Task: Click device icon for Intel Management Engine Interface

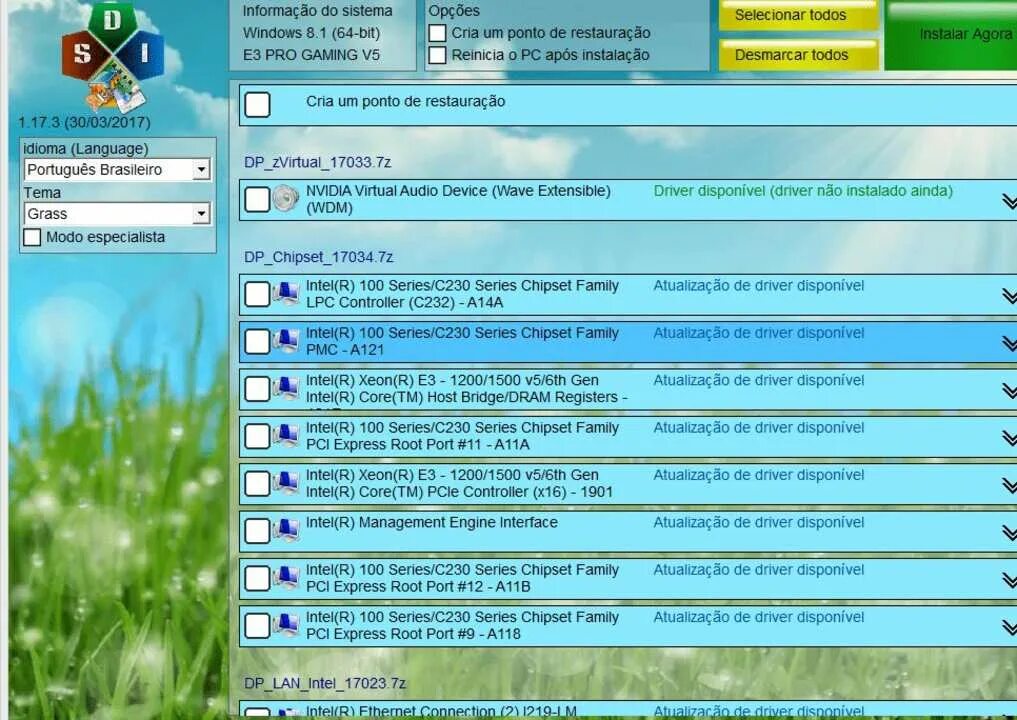Action: click(x=285, y=530)
